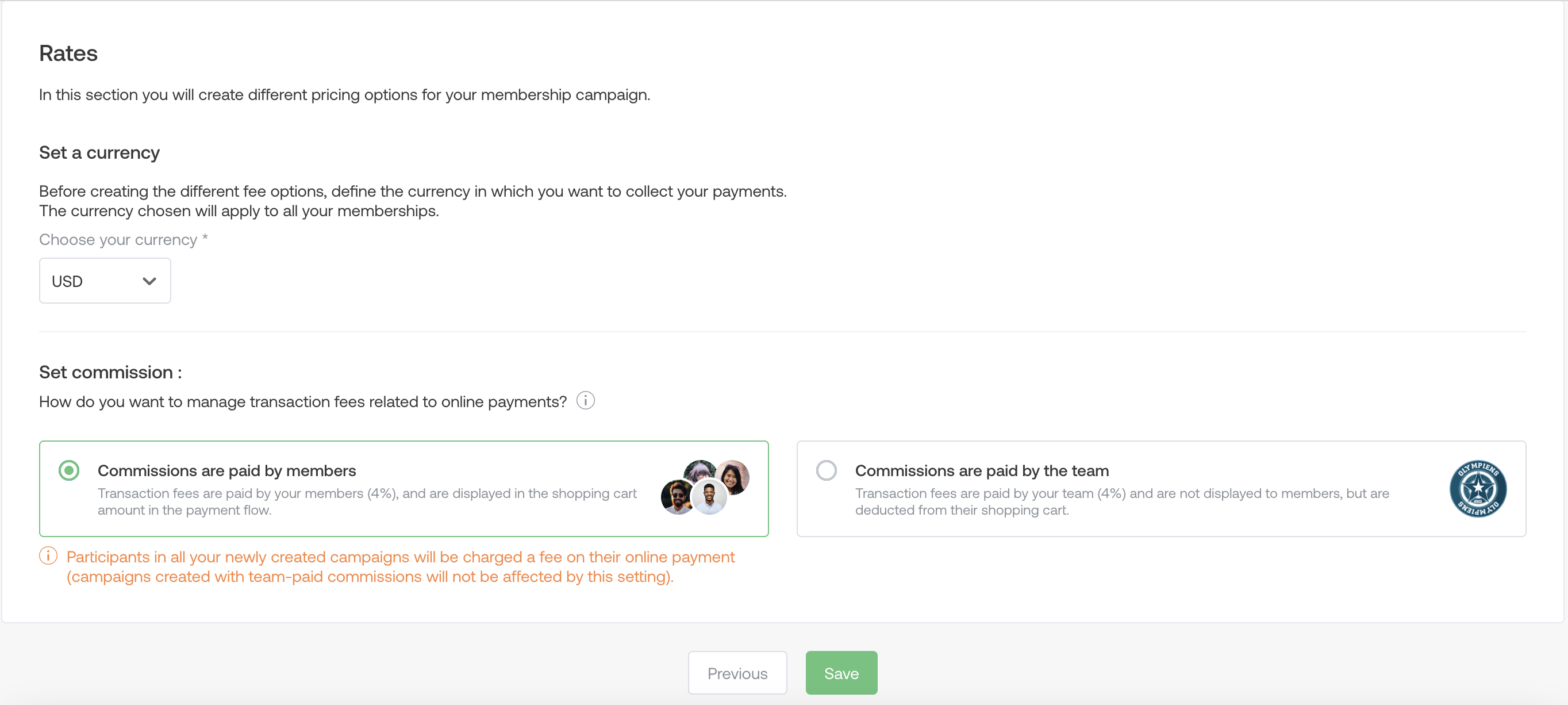The height and width of the screenshot is (705, 1568).
Task: Select the 'paid by the team' radio button
Action: (826, 470)
